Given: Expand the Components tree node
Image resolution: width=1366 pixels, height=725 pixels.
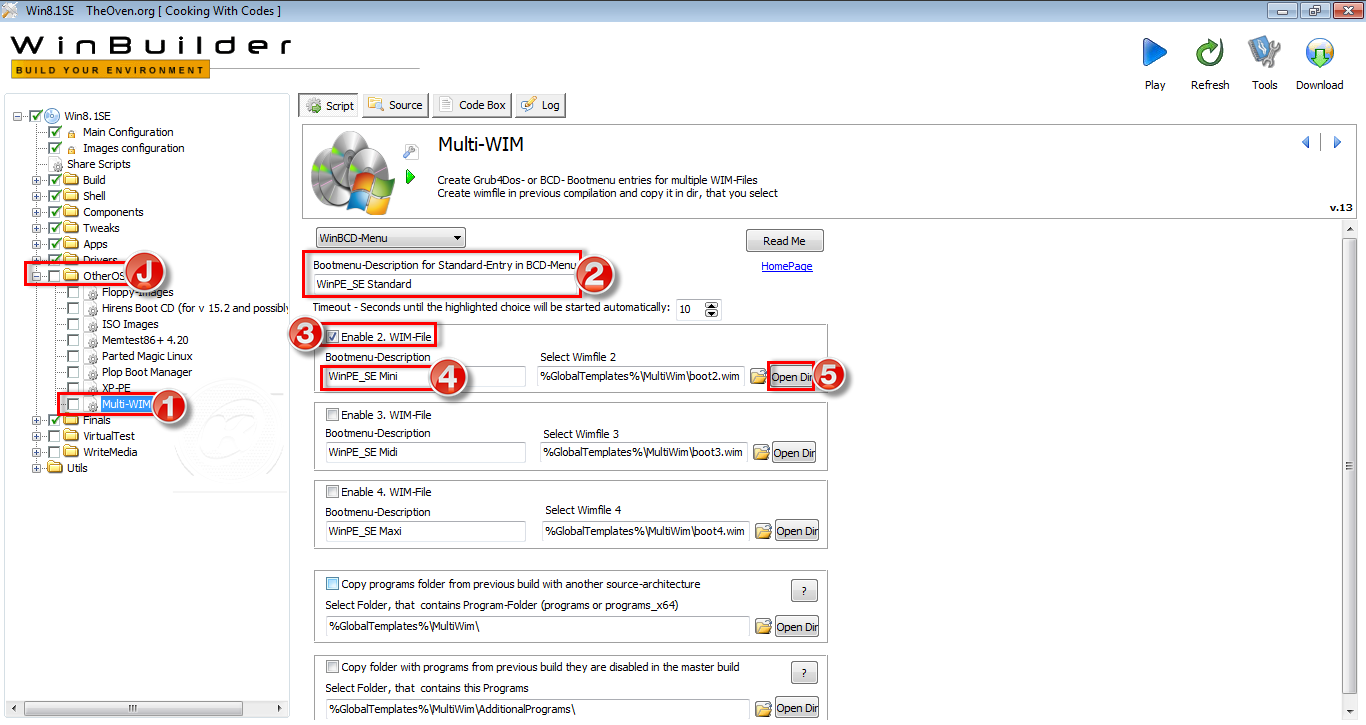Looking at the screenshot, I should [37, 212].
